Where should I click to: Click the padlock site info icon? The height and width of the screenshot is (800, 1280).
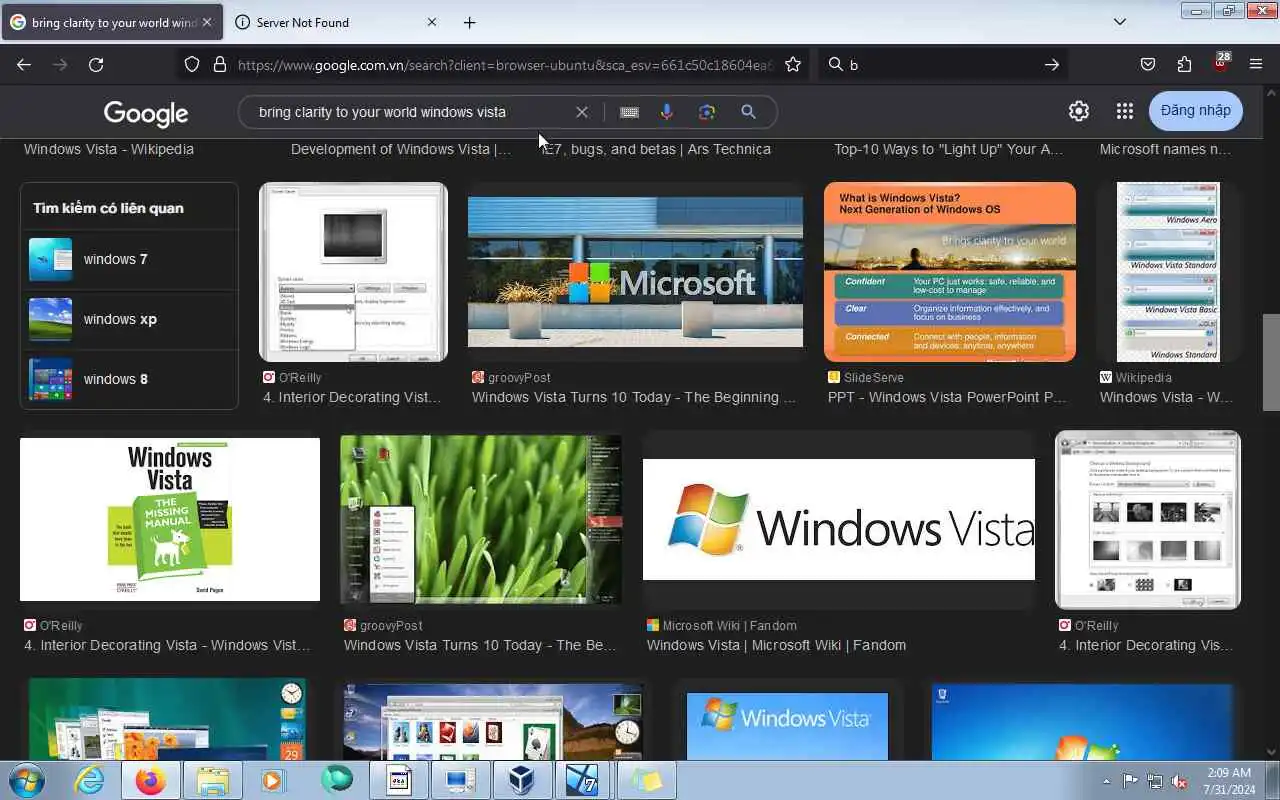point(220,64)
